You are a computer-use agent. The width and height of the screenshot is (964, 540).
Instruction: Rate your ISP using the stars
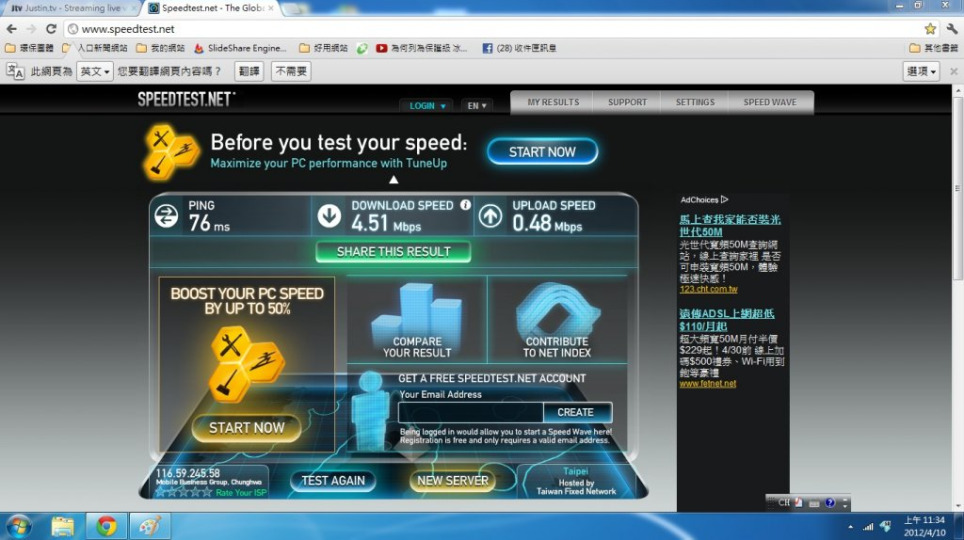(183, 491)
